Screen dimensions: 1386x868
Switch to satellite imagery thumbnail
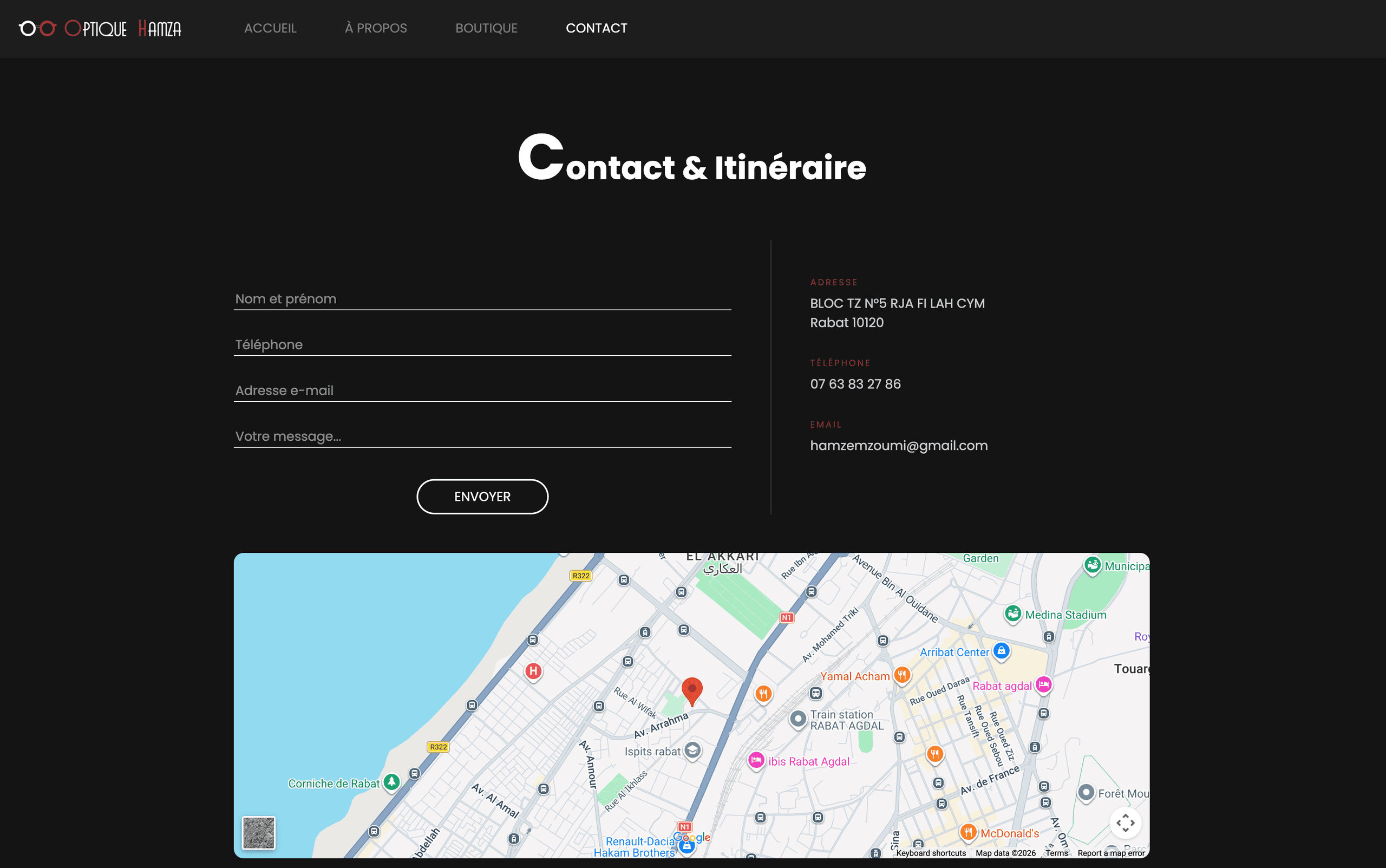[x=258, y=832]
